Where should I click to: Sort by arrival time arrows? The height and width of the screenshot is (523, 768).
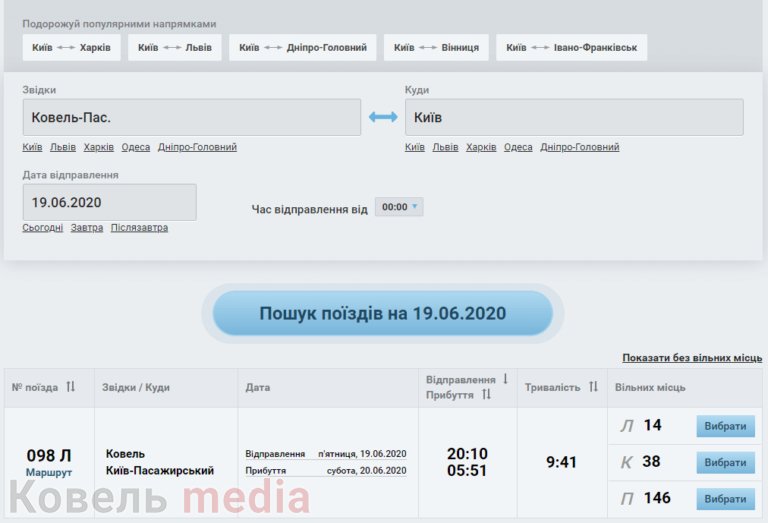coord(487,395)
